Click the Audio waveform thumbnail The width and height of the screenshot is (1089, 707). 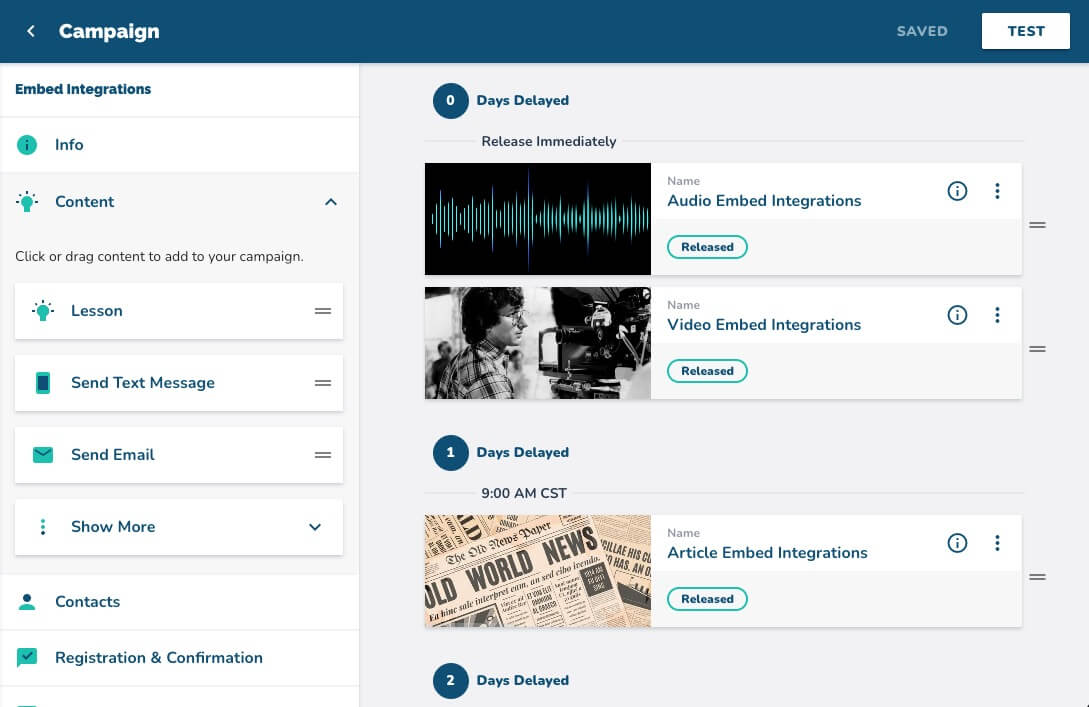(538, 219)
